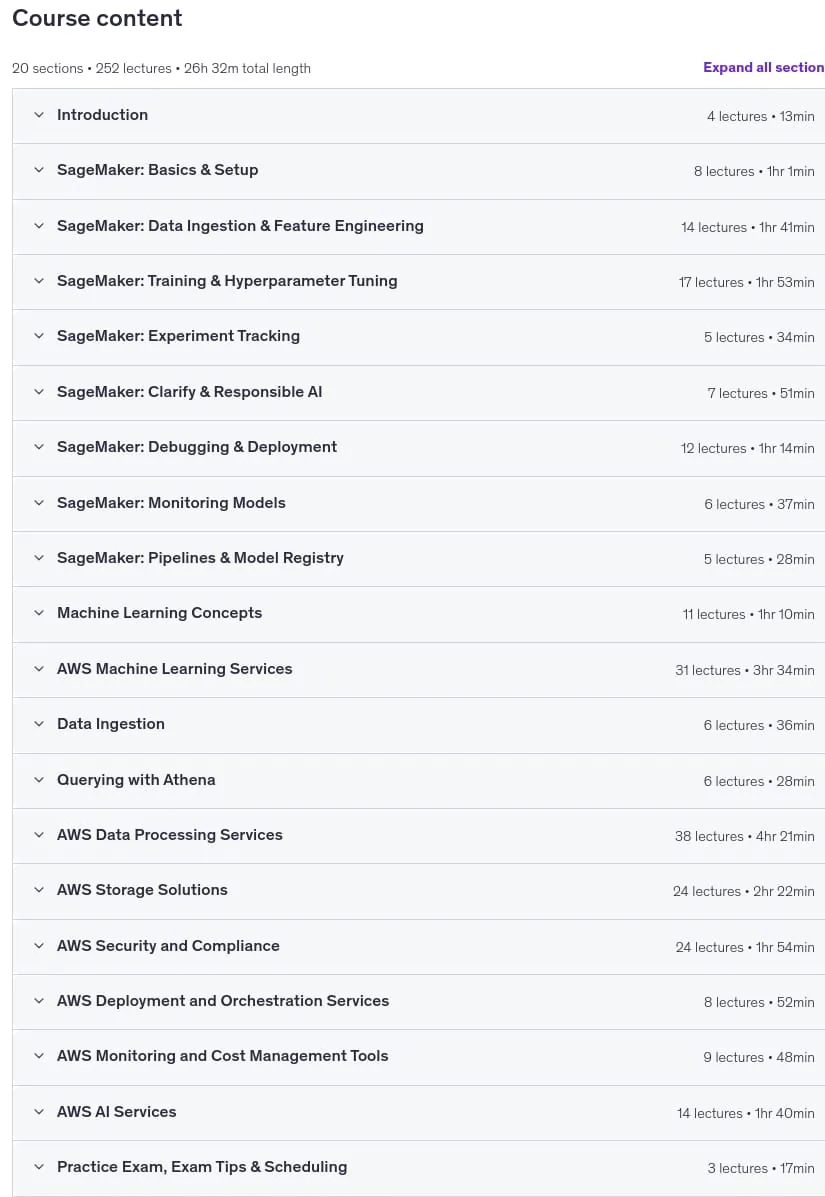Screen dimensions: 825x1197
Task: Expand Practice Exam, Exam Tips & Scheduling
Action: point(418,1168)
